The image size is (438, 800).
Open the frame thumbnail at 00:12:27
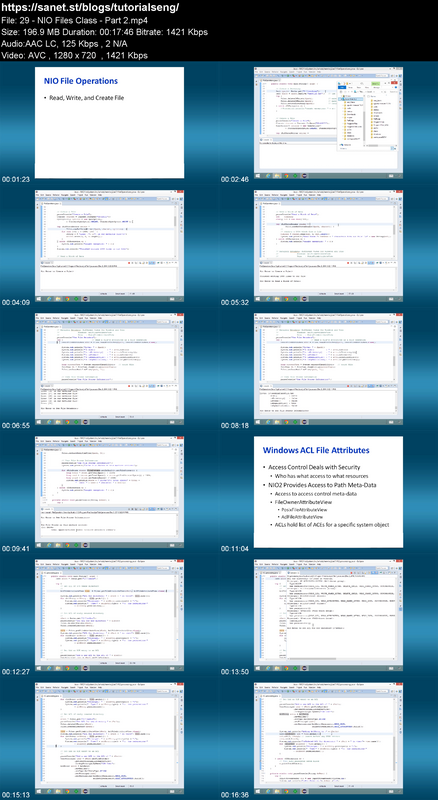pyautogui.click(x=109, y=615)
